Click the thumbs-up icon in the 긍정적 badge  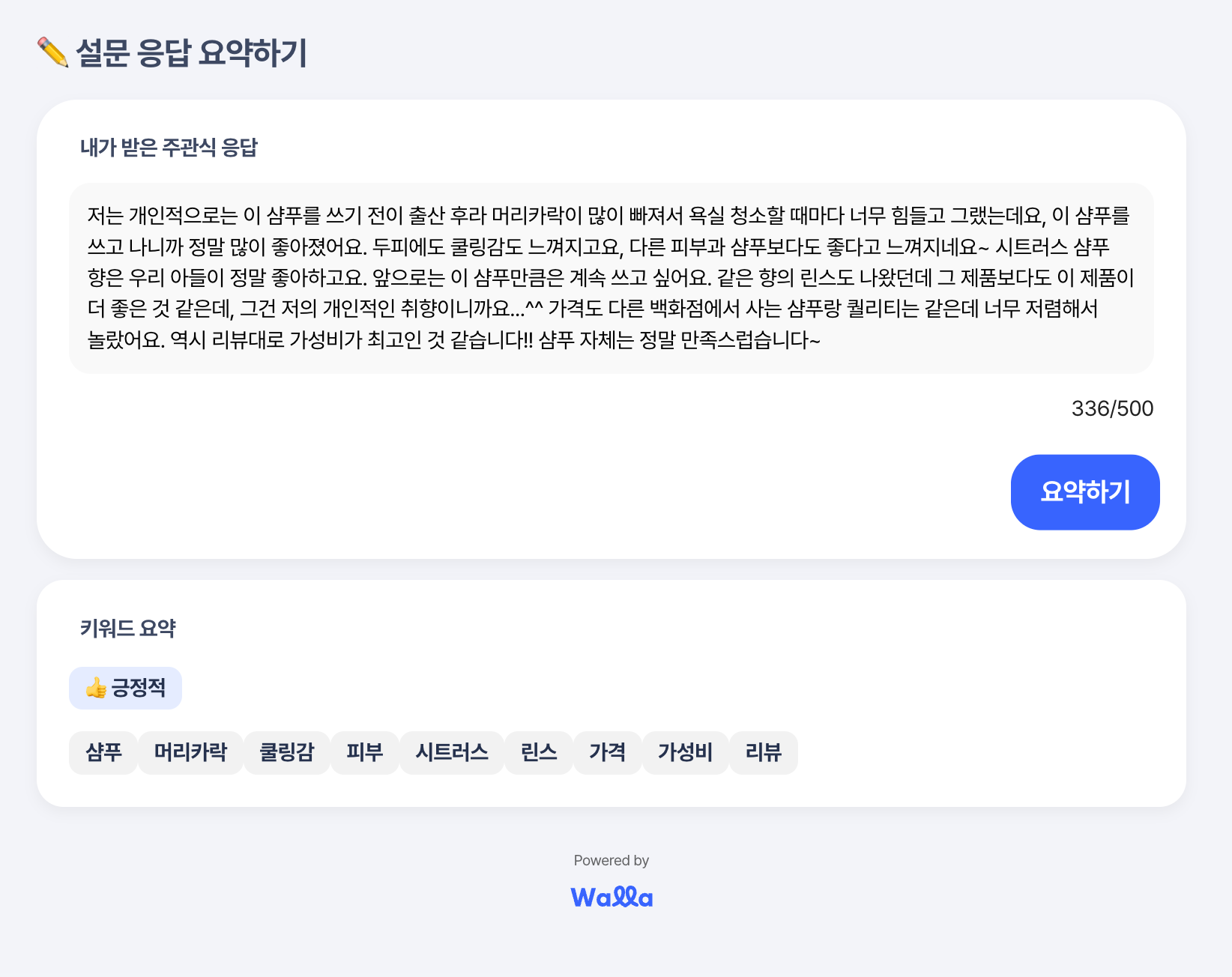point(96,688)
